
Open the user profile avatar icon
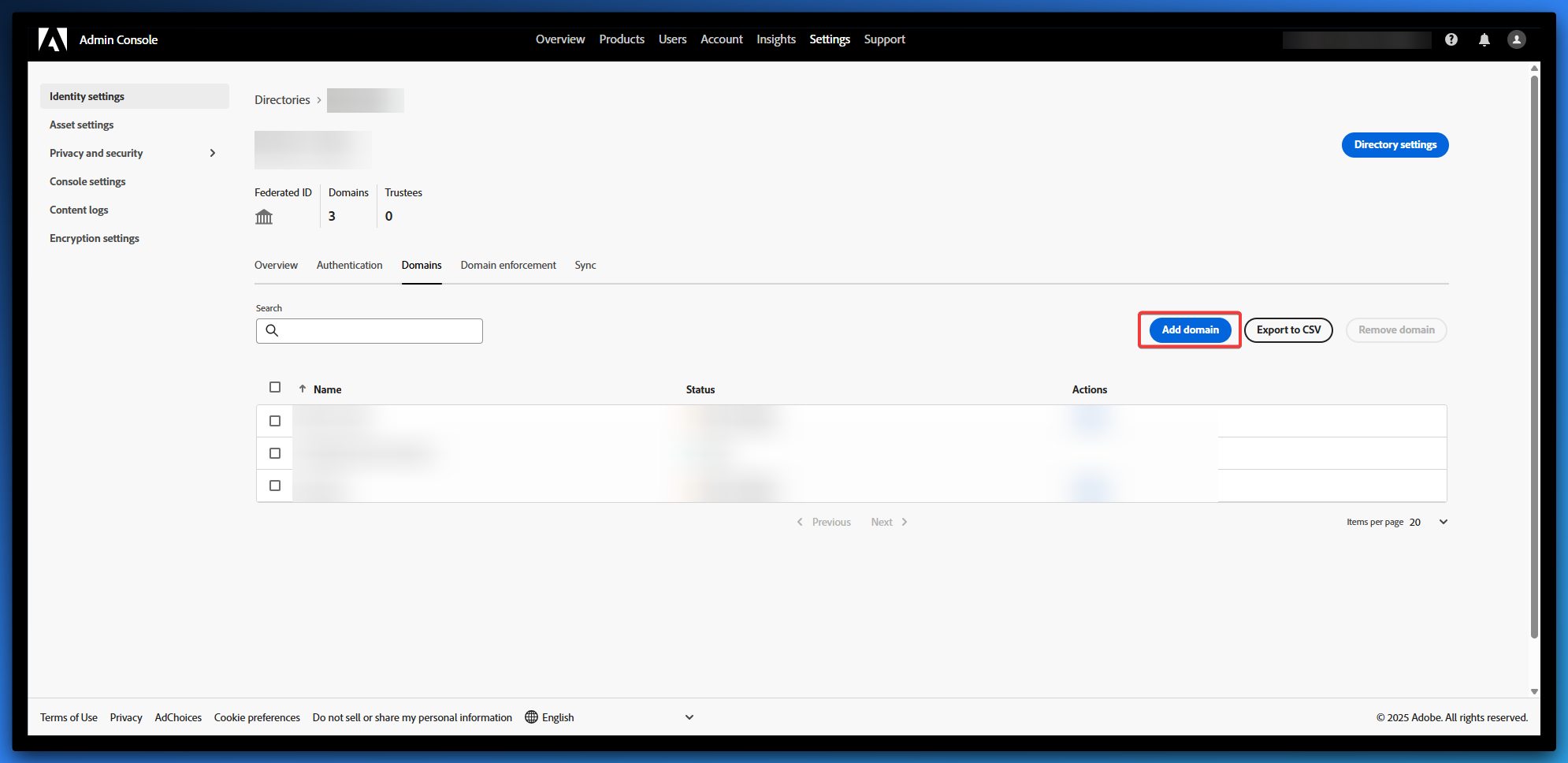tap(1516, 39)
